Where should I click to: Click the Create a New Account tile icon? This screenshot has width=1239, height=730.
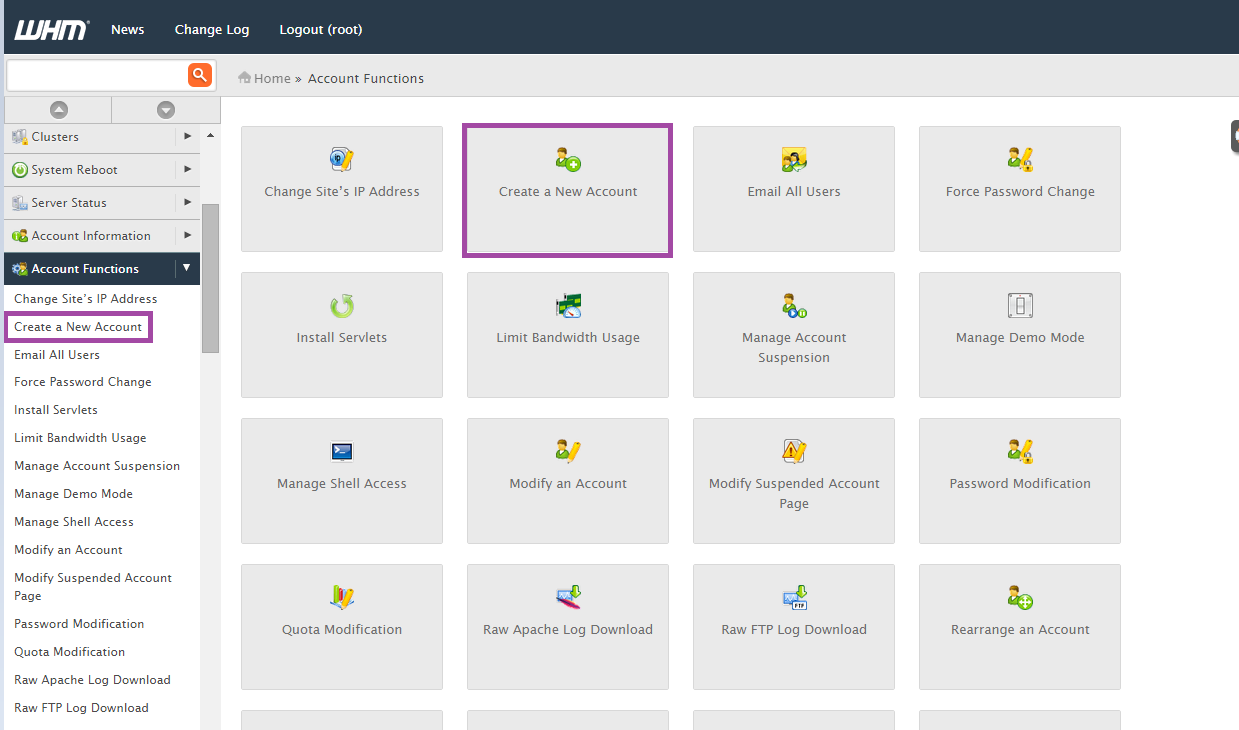(568, 160)
